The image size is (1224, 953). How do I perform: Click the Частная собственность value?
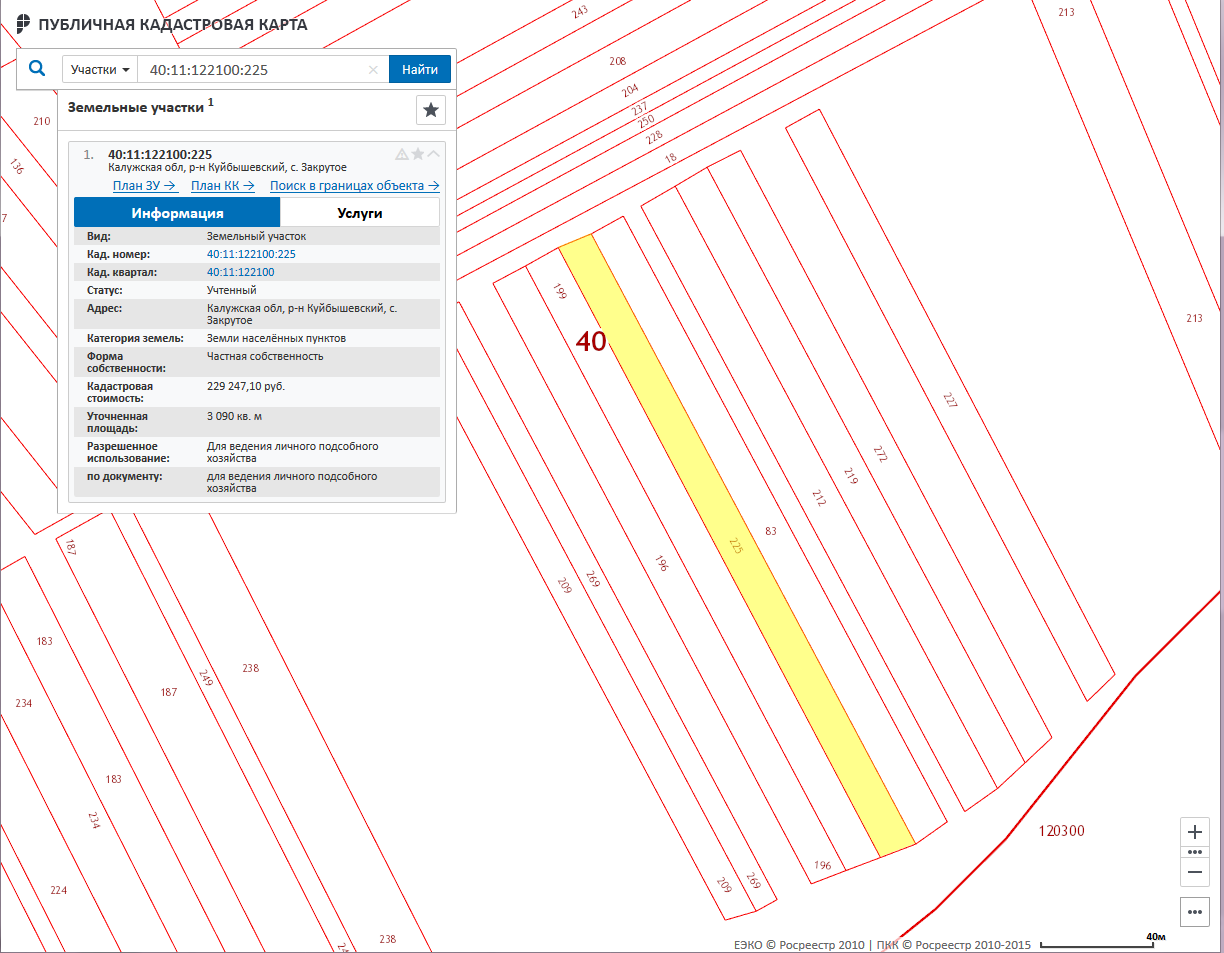pos(265,356)
